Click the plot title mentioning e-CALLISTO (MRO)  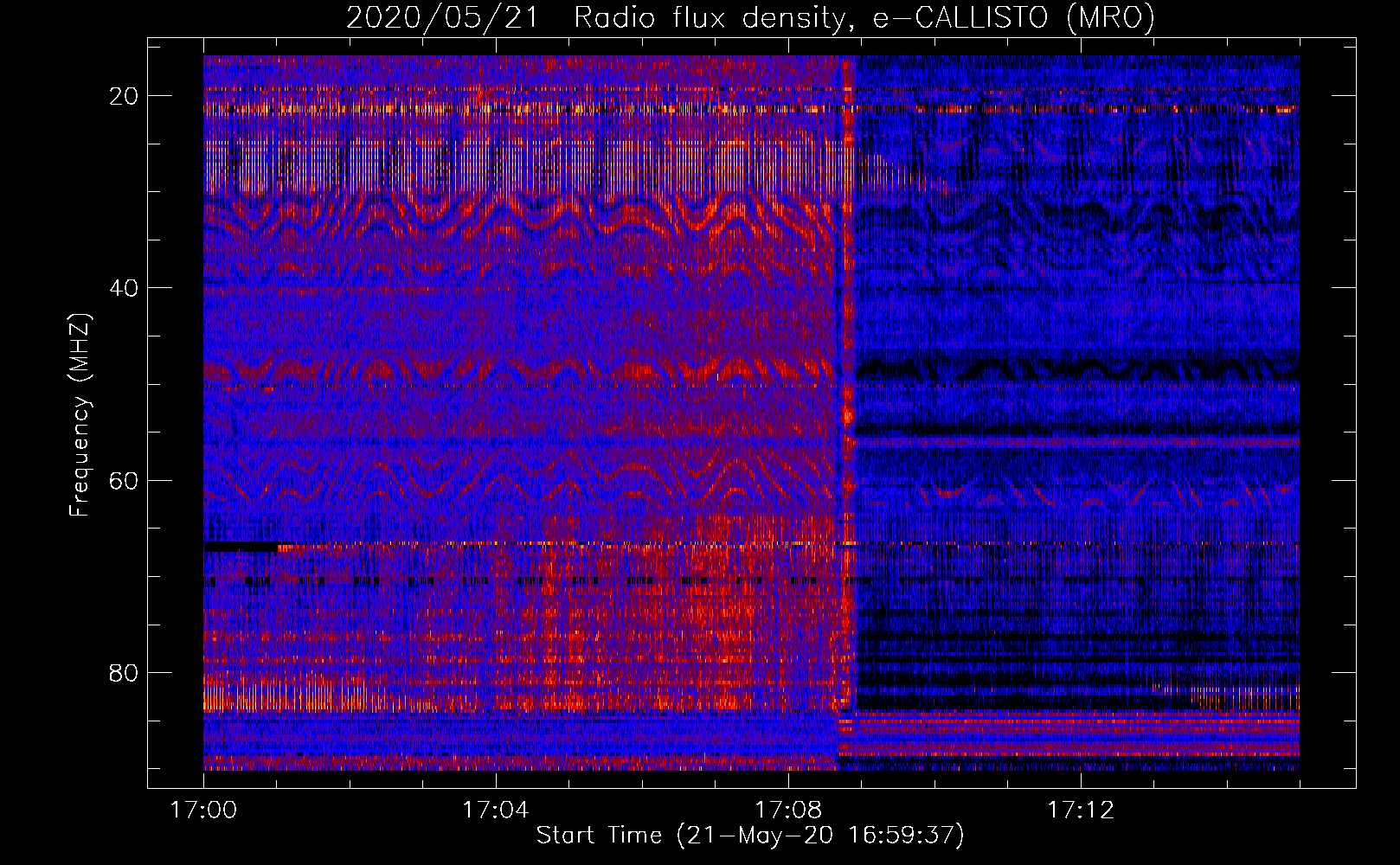pyautogui.click(x=750, y=17)
